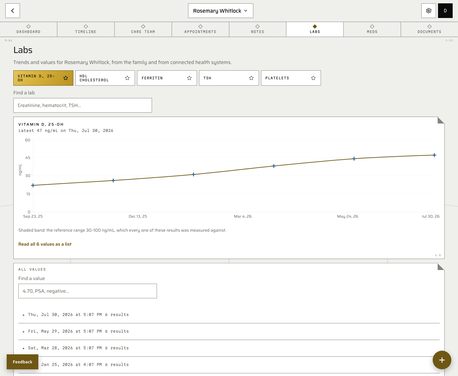Open the Rosemary Whitlock patient dropdown
Image resolution: width=458 pixels, height=376 pixels.
tap(220, 11)
